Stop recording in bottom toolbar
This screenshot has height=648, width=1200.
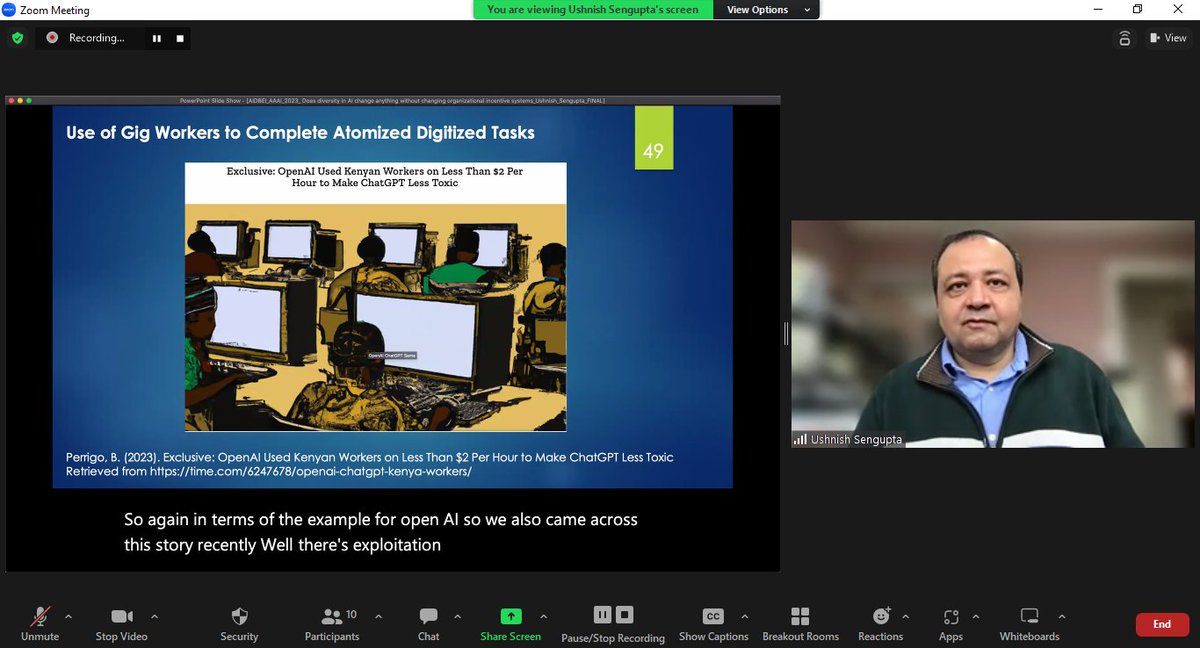pos(624,615)
